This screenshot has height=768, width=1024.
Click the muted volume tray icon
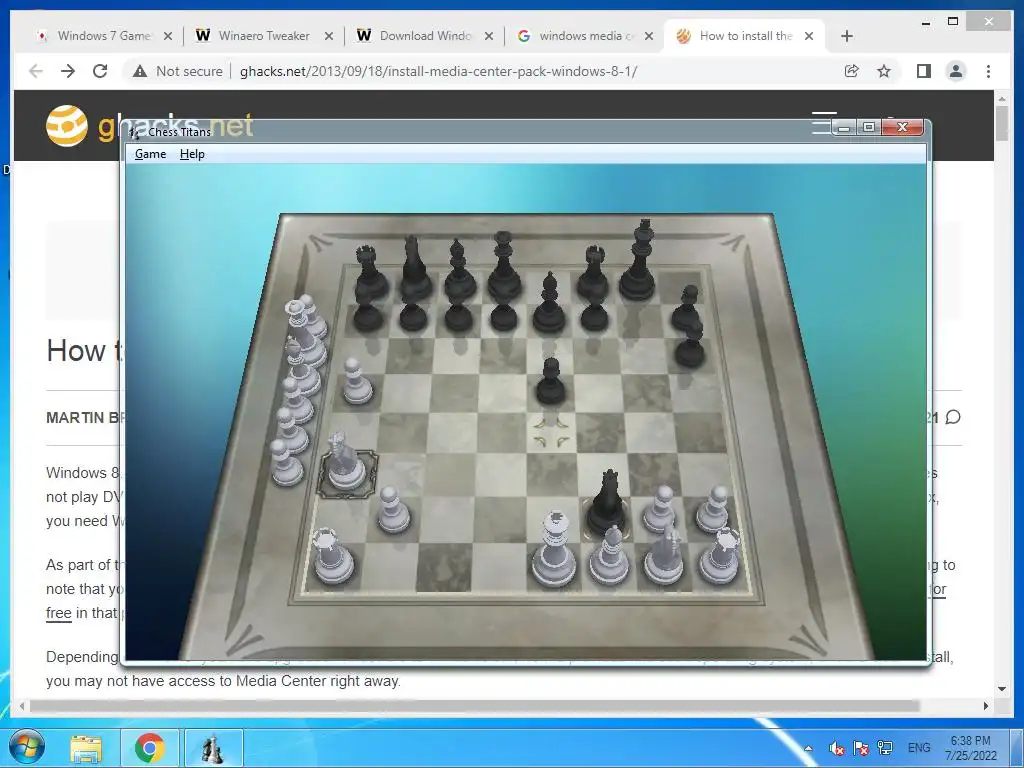[837, 748]
